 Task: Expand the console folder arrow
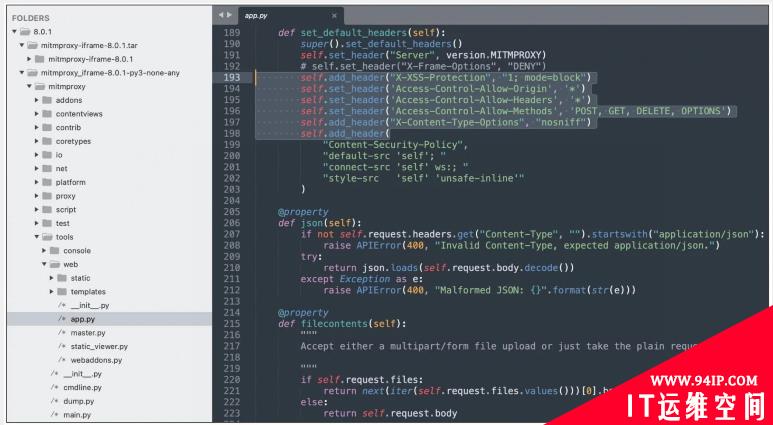[x=44, y=250]
